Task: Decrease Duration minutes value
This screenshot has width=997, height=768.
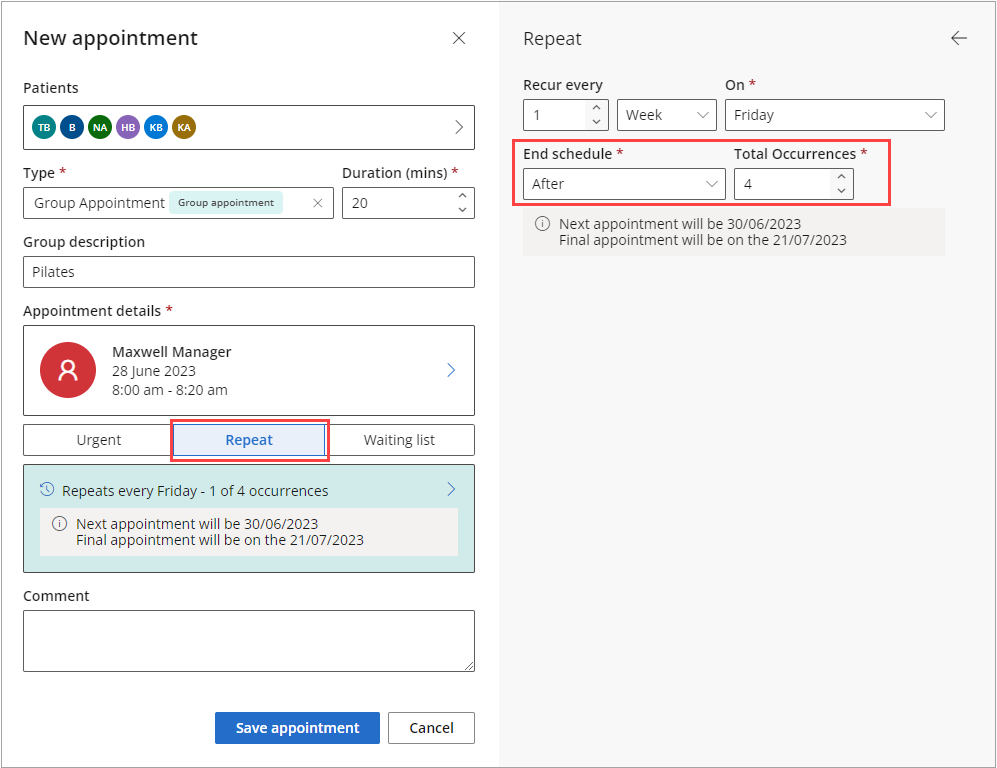Action: click(462, 210)
